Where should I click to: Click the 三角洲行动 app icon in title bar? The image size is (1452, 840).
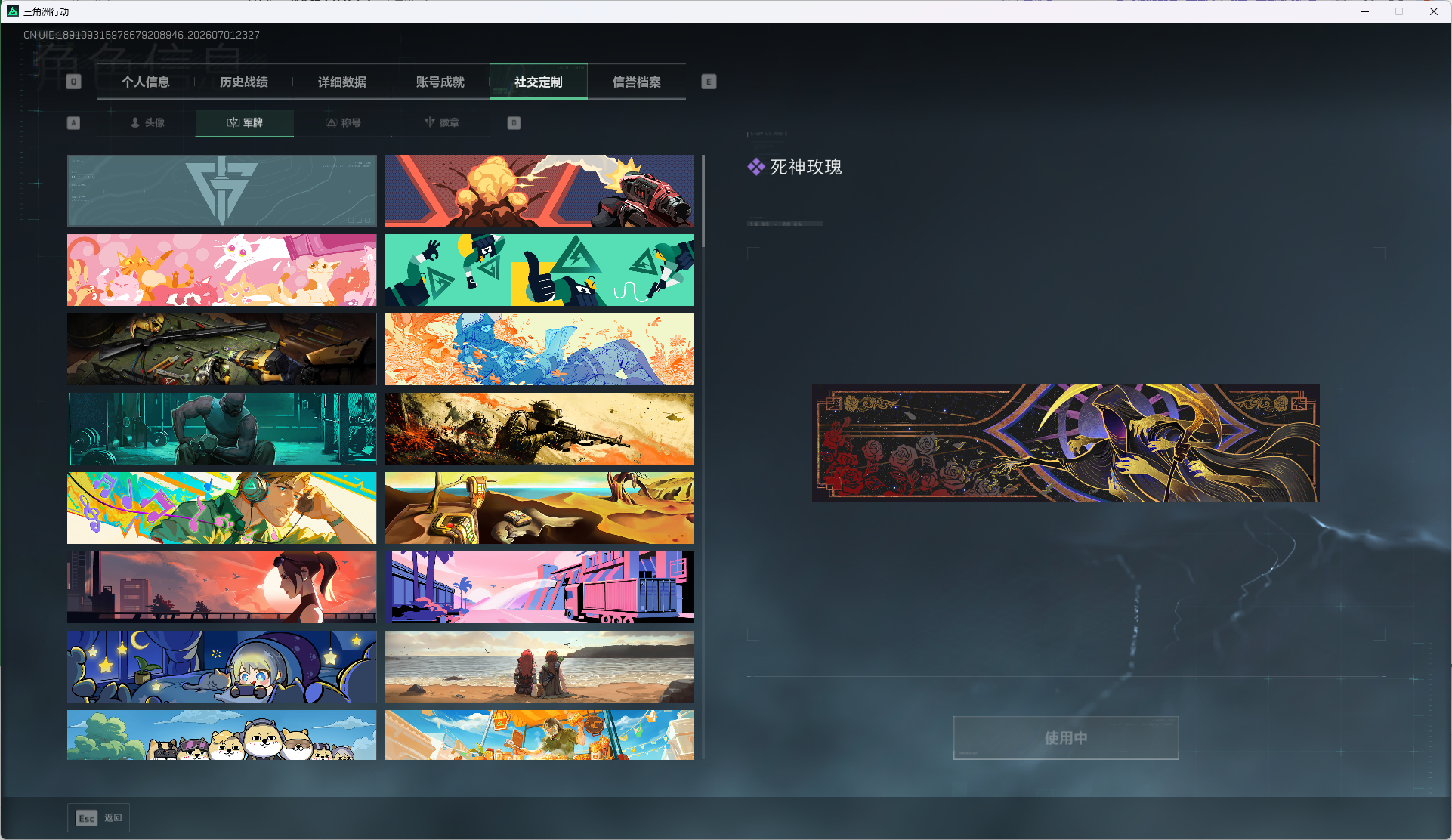[13, 11]
